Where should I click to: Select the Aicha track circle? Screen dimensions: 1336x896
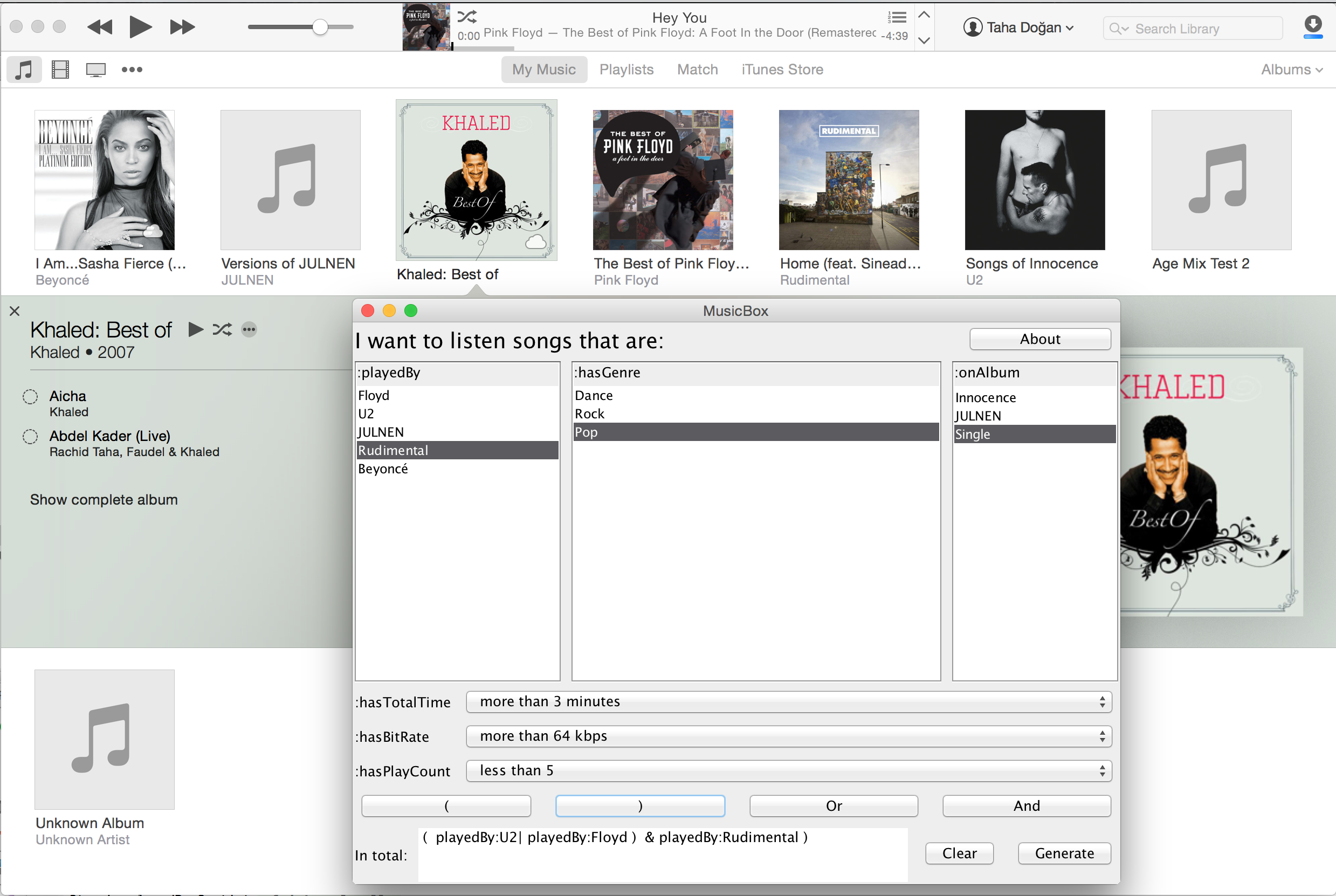click(x=30, y=397)
